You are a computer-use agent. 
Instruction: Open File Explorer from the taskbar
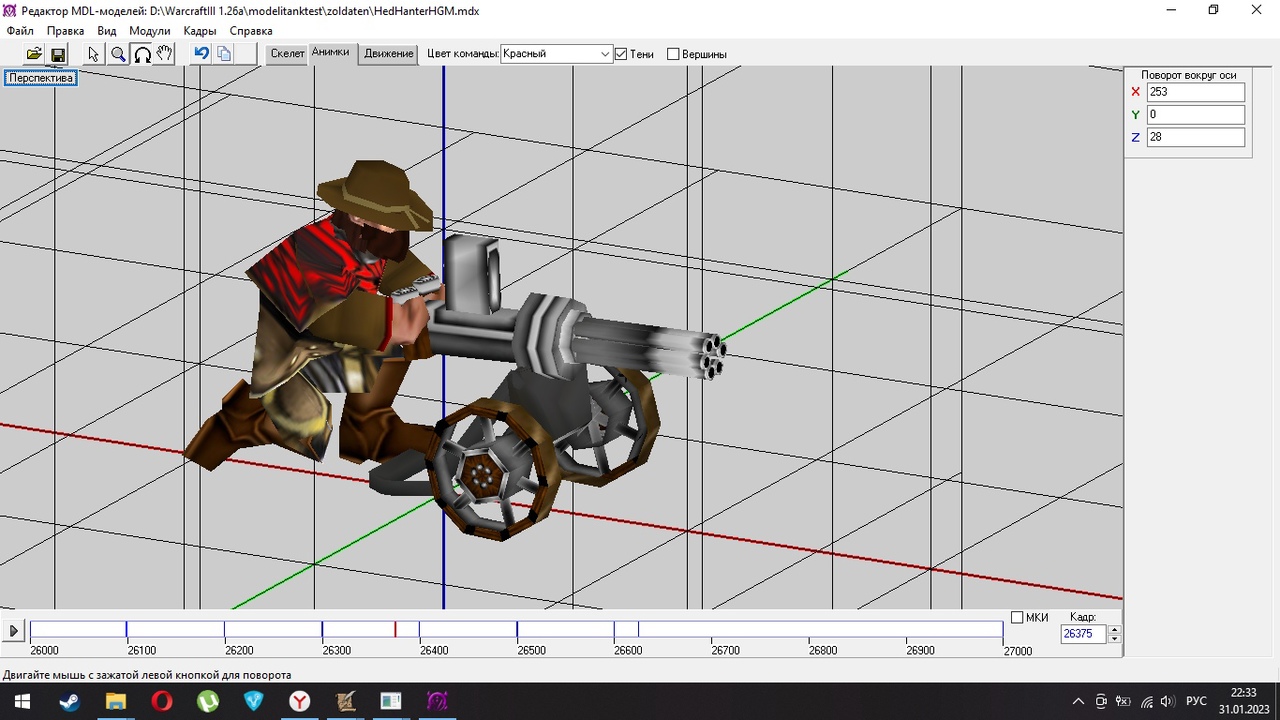(115, 701)
